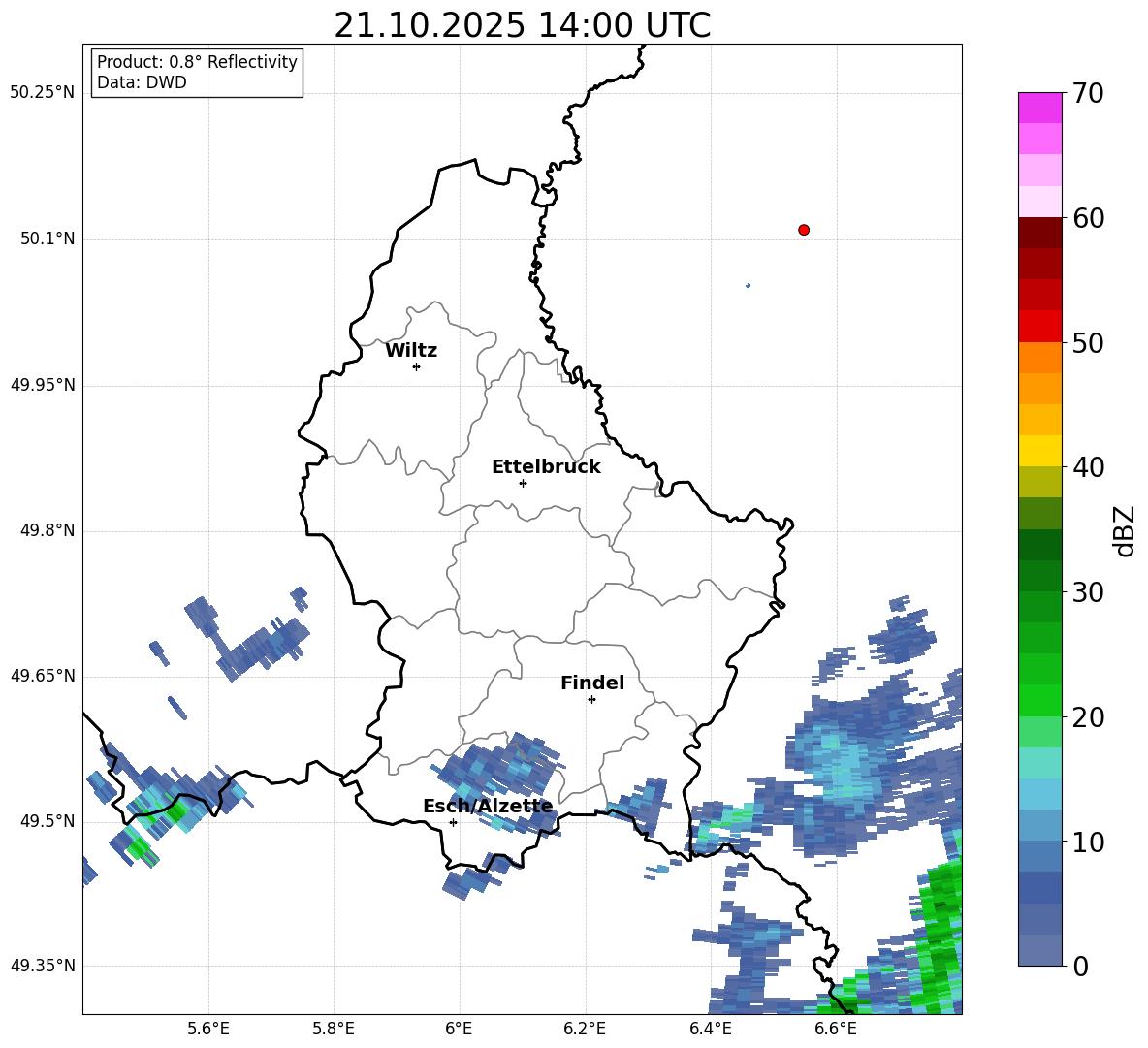
Task: Select the Ettelbruck label
Action: click(546, 467)
